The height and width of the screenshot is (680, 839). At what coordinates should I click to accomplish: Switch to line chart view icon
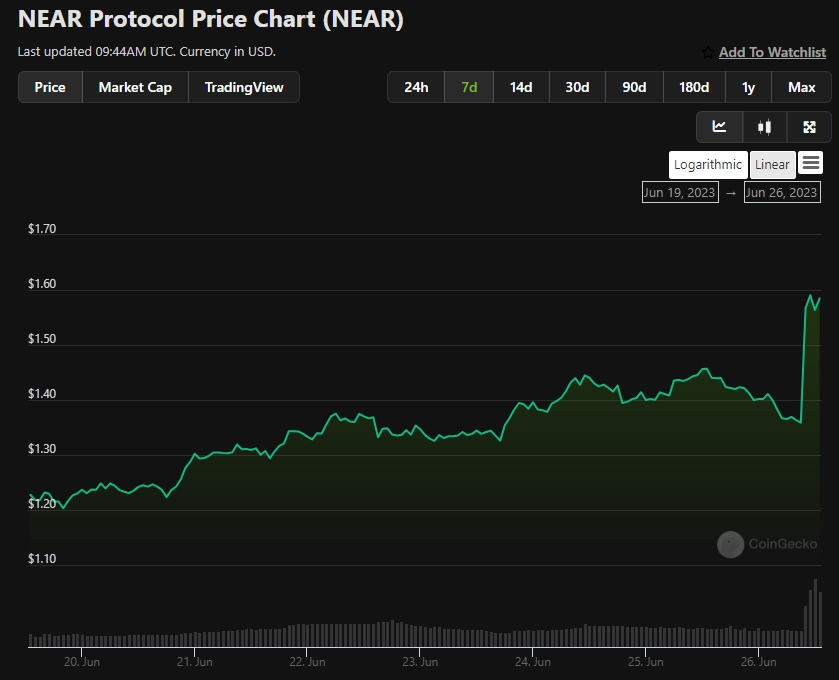(x=719, y=127)
